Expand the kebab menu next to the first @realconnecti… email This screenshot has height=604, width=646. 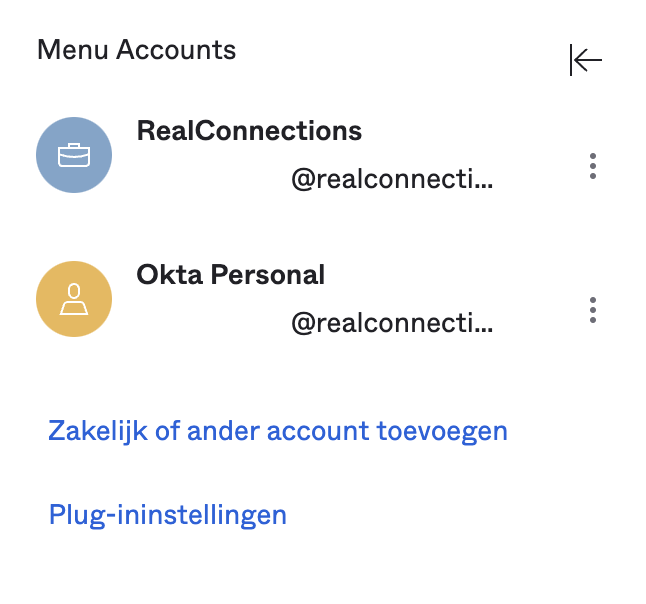(x=592, y=166)
